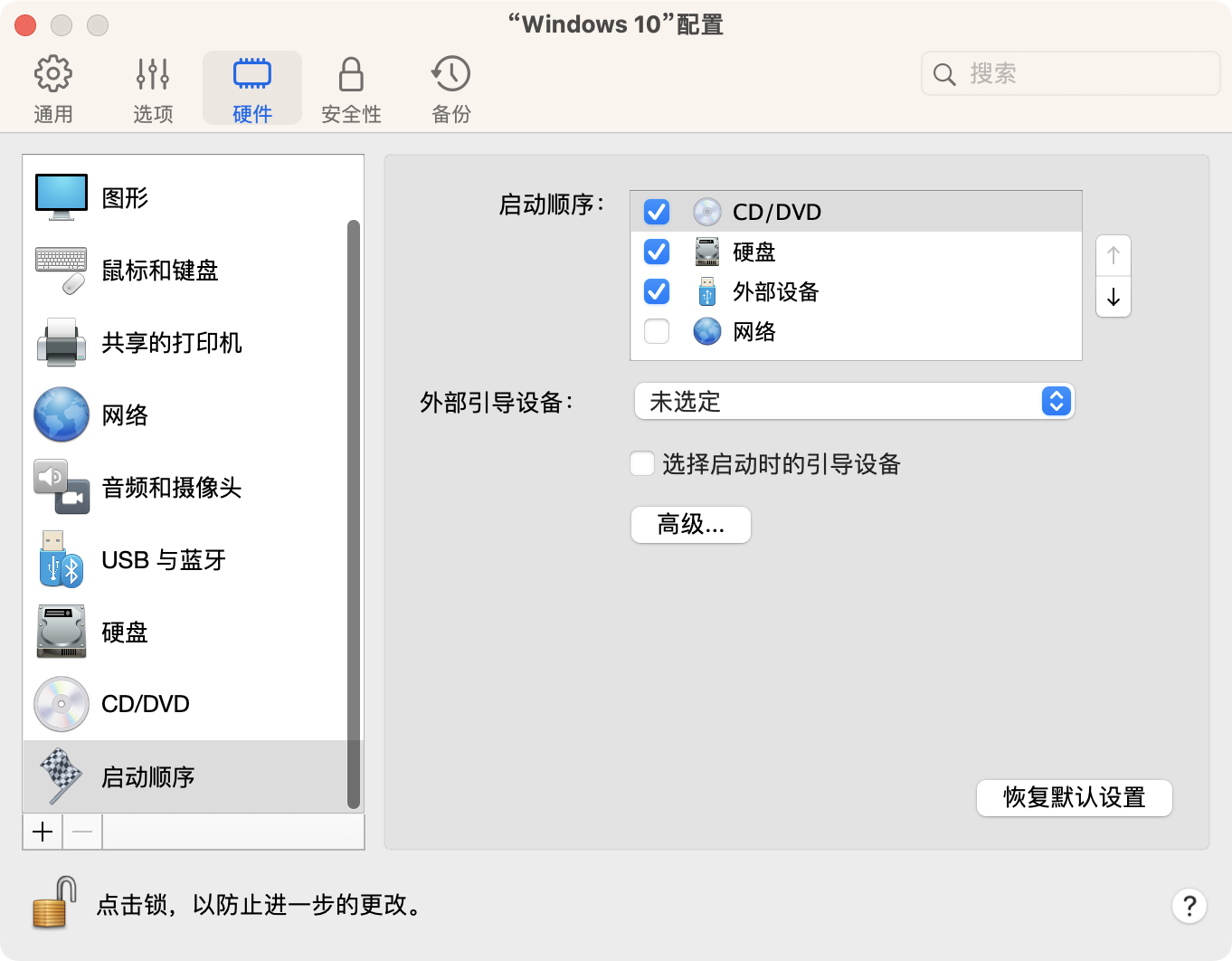
Task: Click the 高级... advanced button
Action: (691, 525)
